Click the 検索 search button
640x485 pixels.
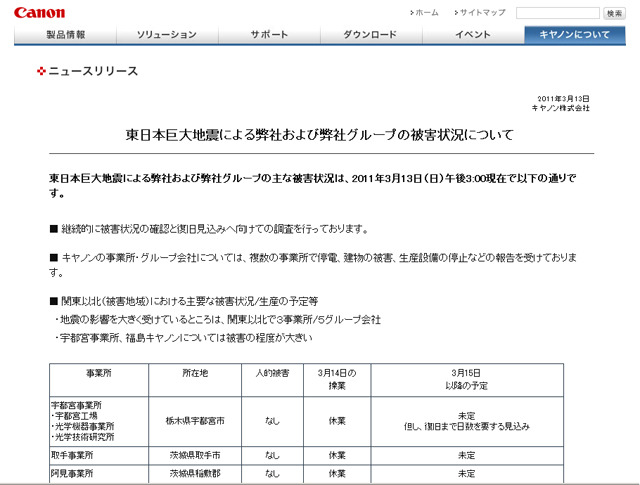614,13
